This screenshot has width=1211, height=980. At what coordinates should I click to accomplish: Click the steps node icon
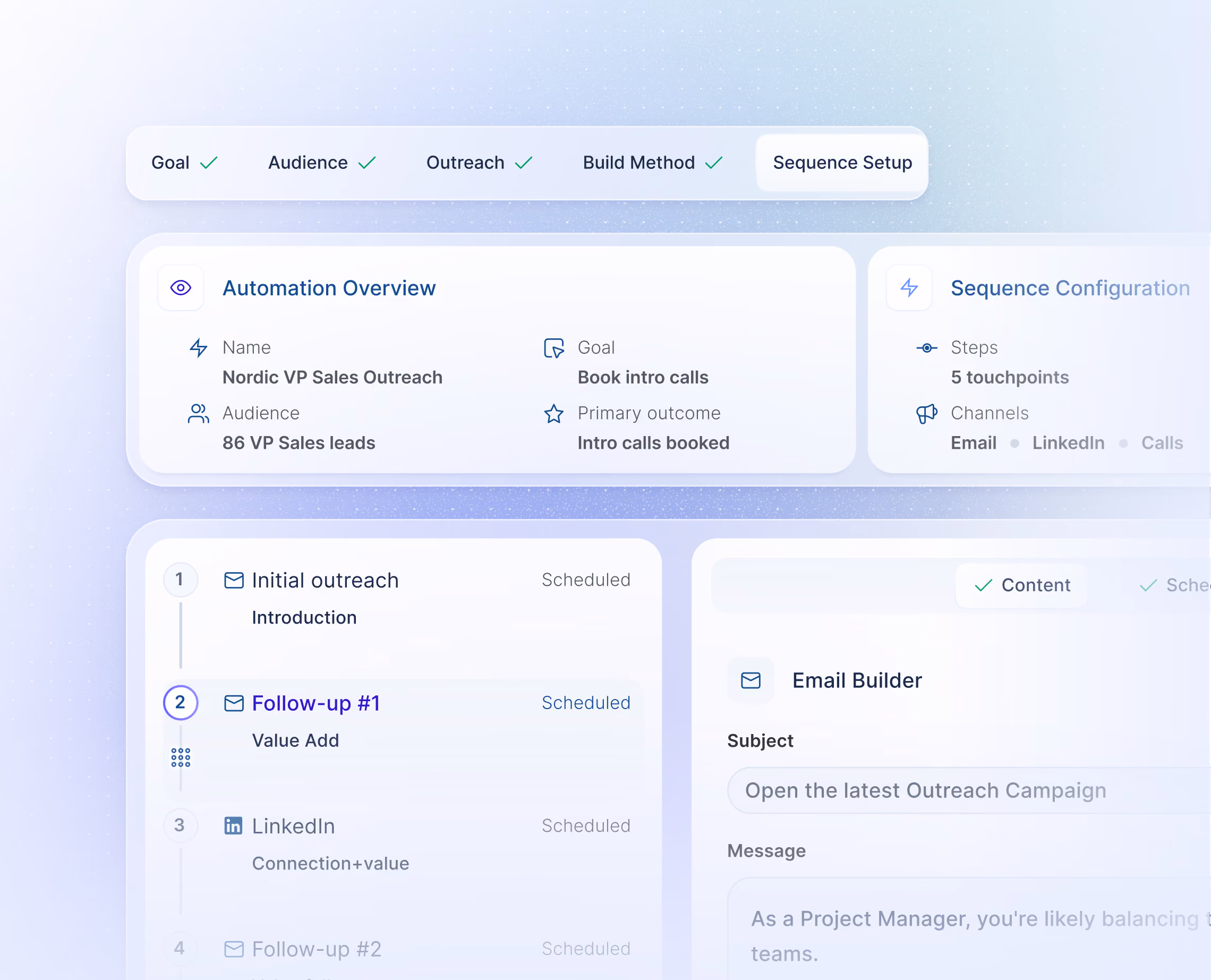(926, 348)
